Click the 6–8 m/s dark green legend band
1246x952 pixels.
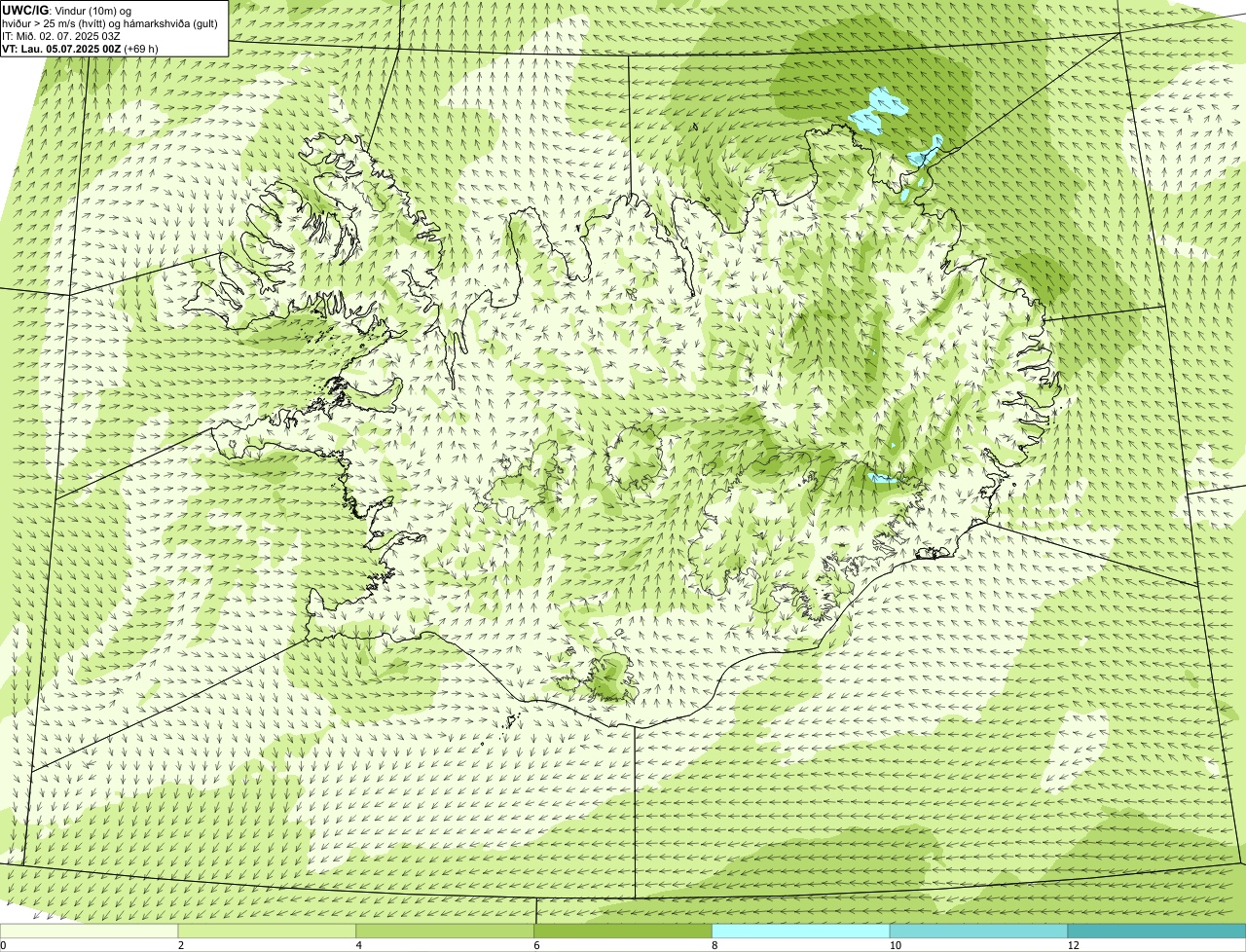point(624,932)
